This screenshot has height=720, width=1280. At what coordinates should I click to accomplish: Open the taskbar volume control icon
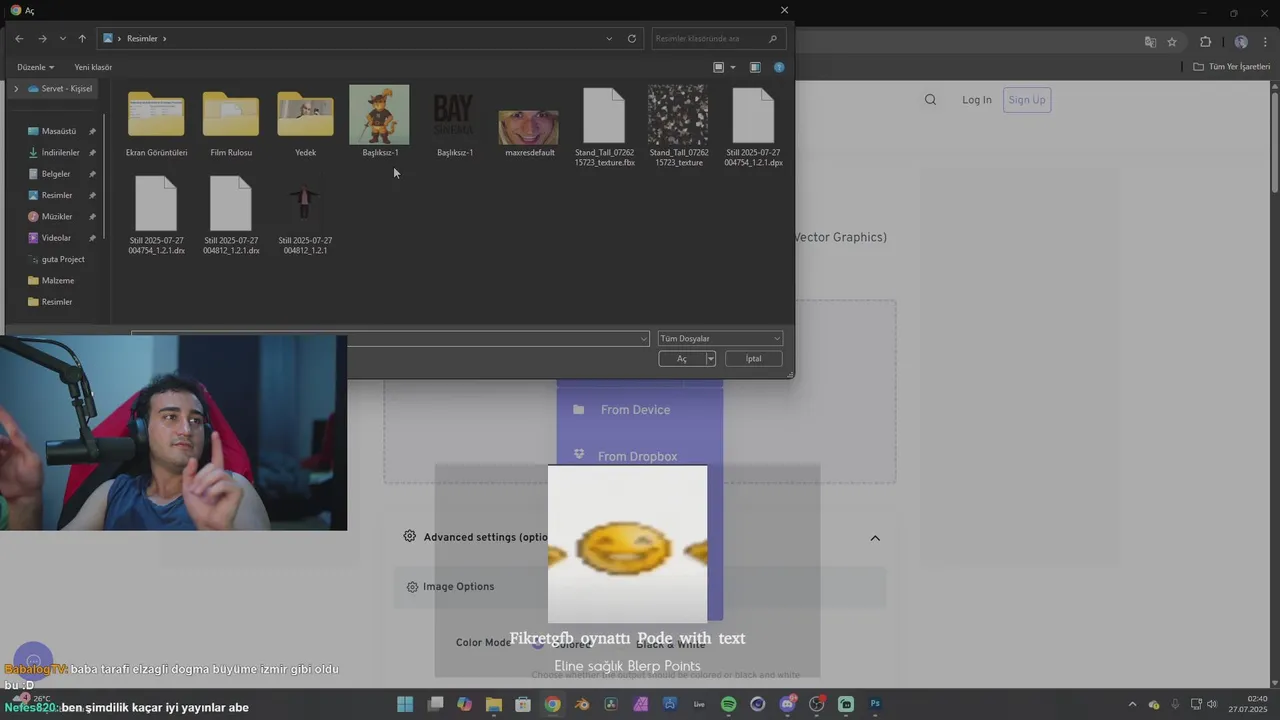(1212, 704)
